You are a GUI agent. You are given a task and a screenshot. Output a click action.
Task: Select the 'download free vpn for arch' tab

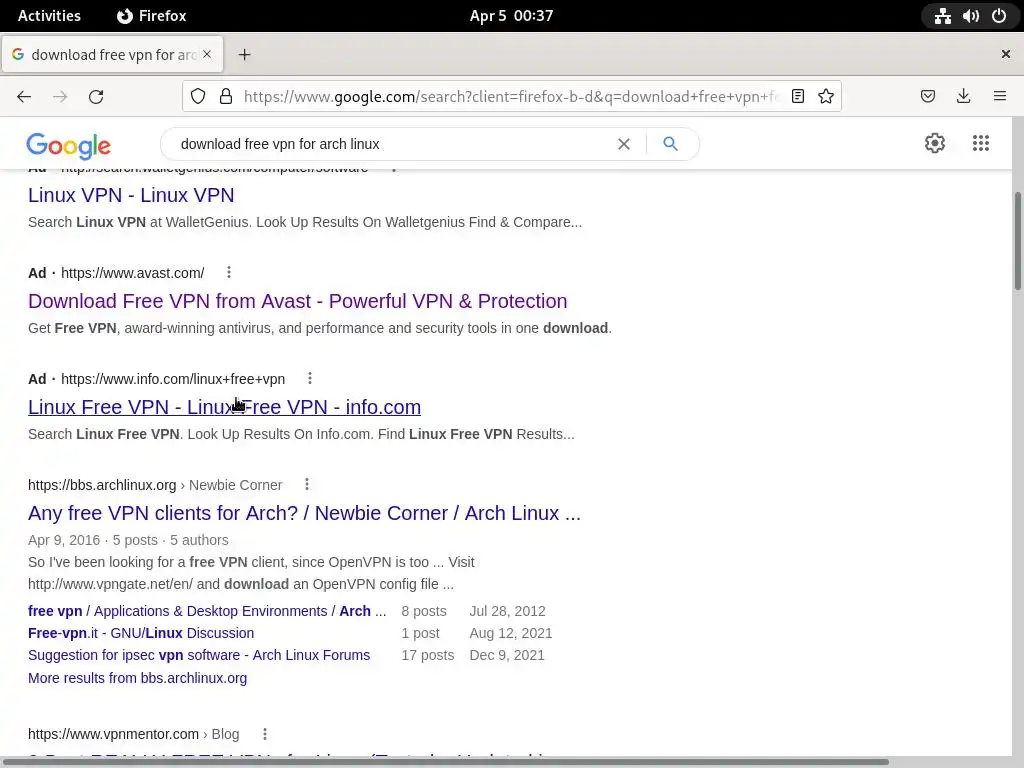pyautogui.click(x=112, y=55)
